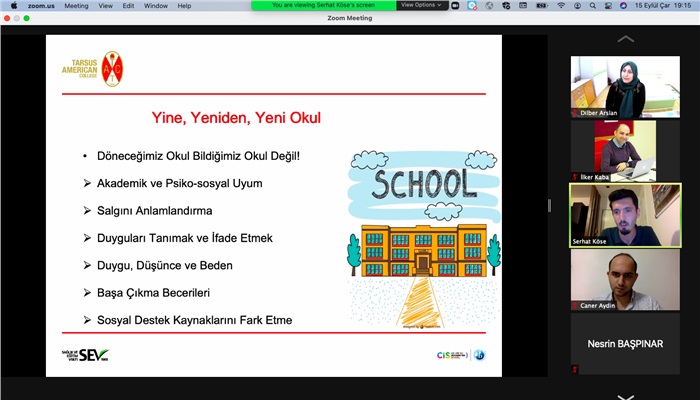Image resolution: width=700 pixels, height=400 pixels.
Task: Click the blue circular menu bar icon with red badge
Action: pos(472,5)
